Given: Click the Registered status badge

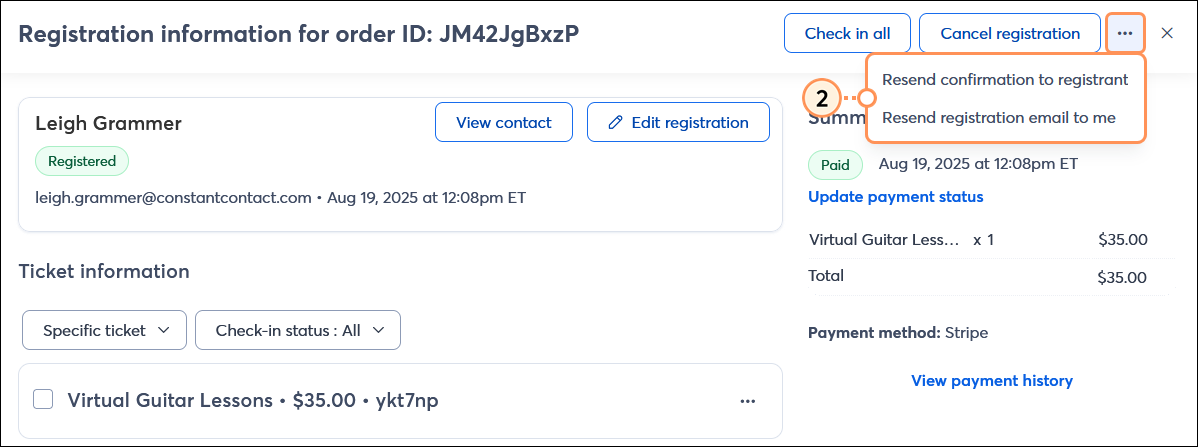Looking at the screenshot, I should point(82,160).
